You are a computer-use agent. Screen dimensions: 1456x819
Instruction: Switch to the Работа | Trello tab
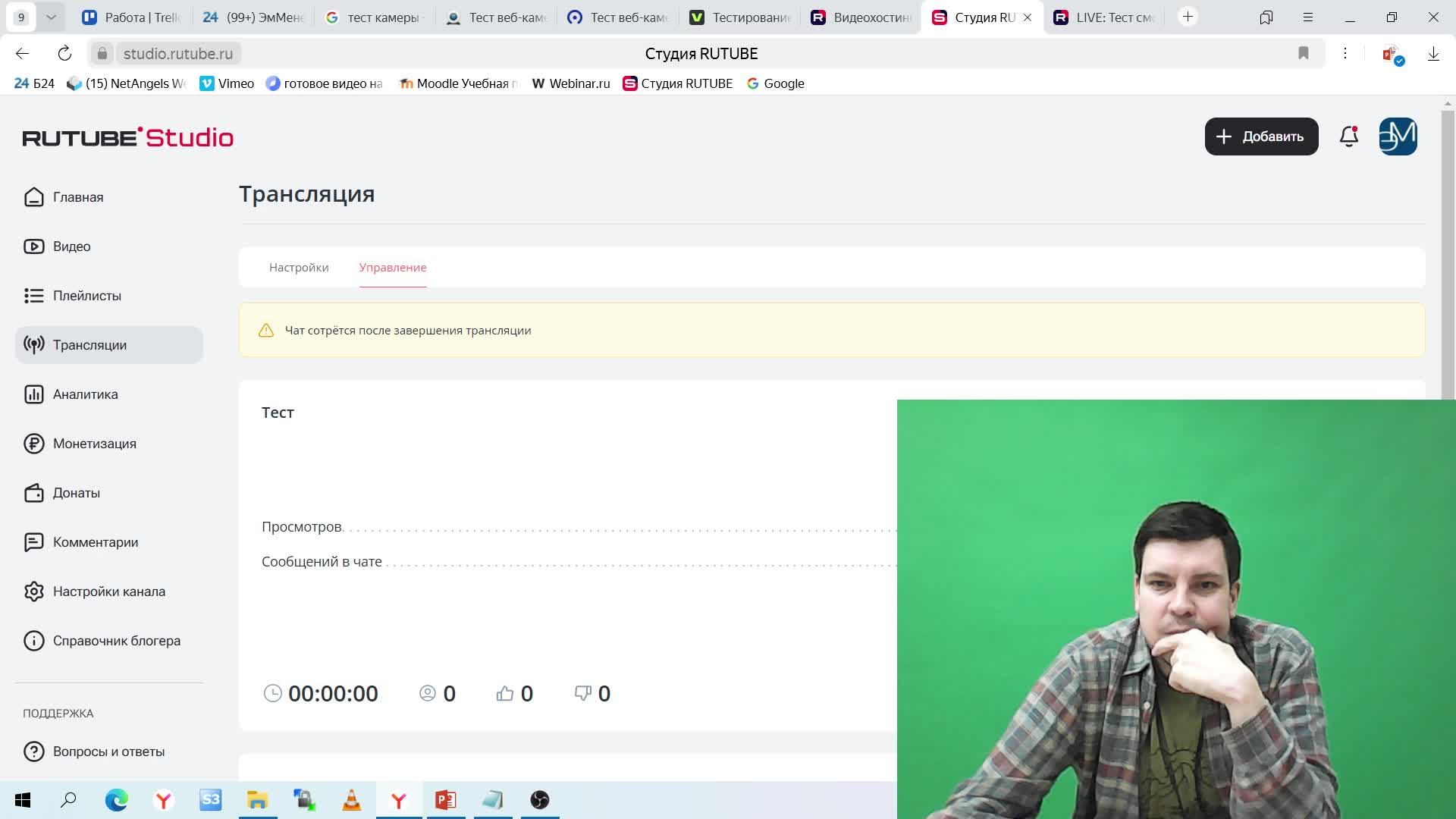pyautogui.click(x=131, y=17)
